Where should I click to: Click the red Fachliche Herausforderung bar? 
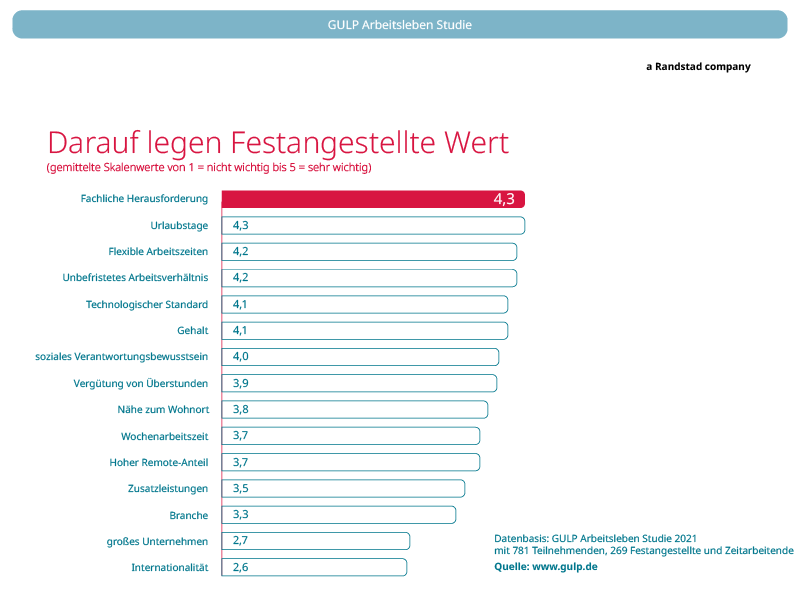click(372, 199)
